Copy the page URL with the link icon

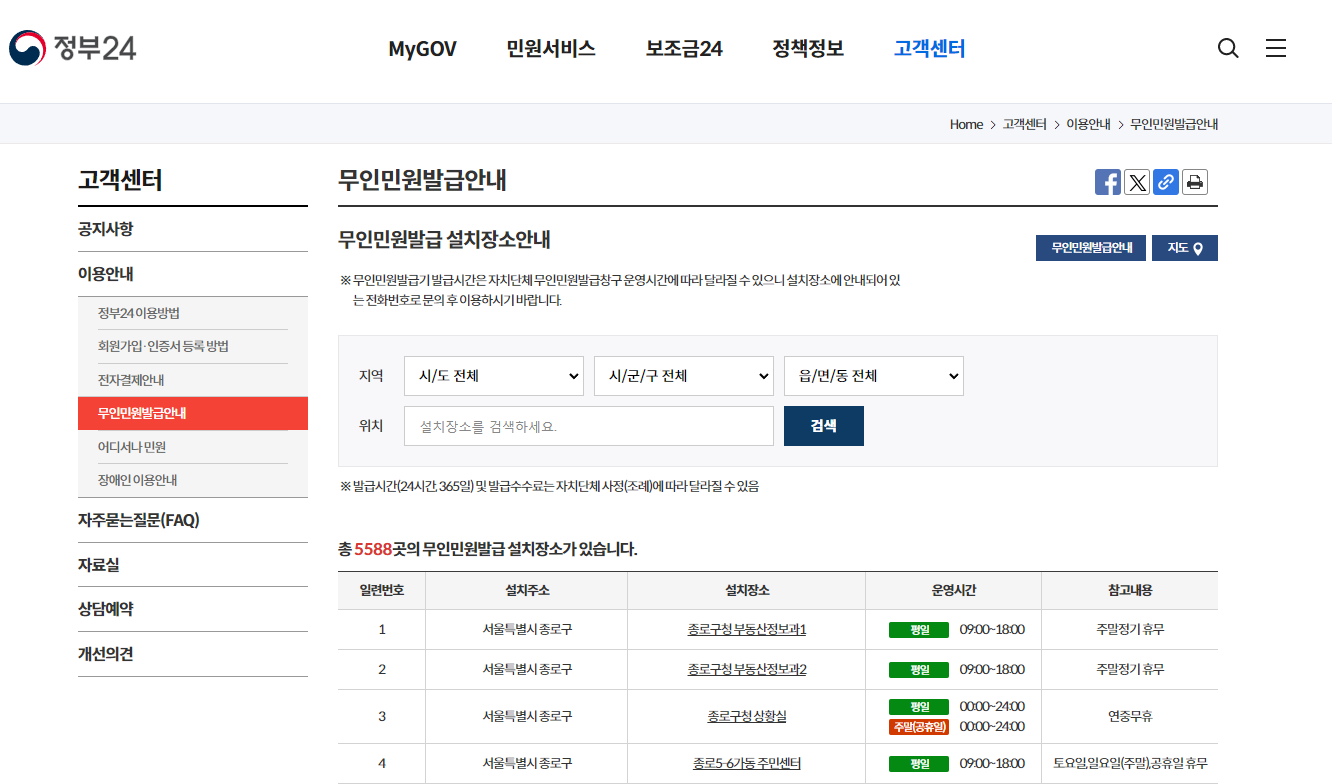click(x=1166, y=182)
